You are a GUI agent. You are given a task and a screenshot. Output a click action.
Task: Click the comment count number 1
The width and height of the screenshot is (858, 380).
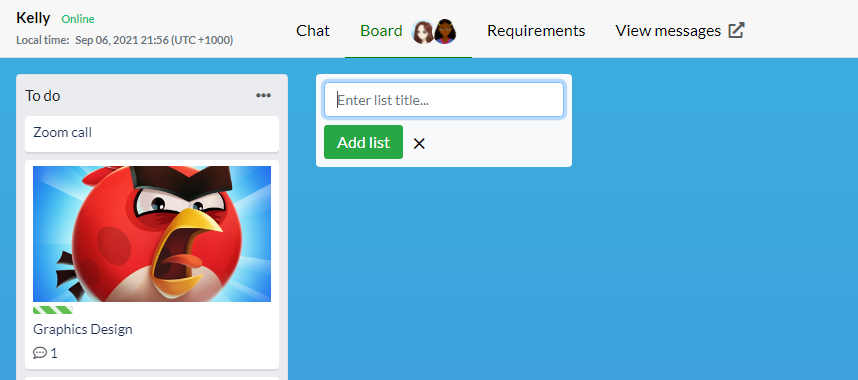point(54,353)
